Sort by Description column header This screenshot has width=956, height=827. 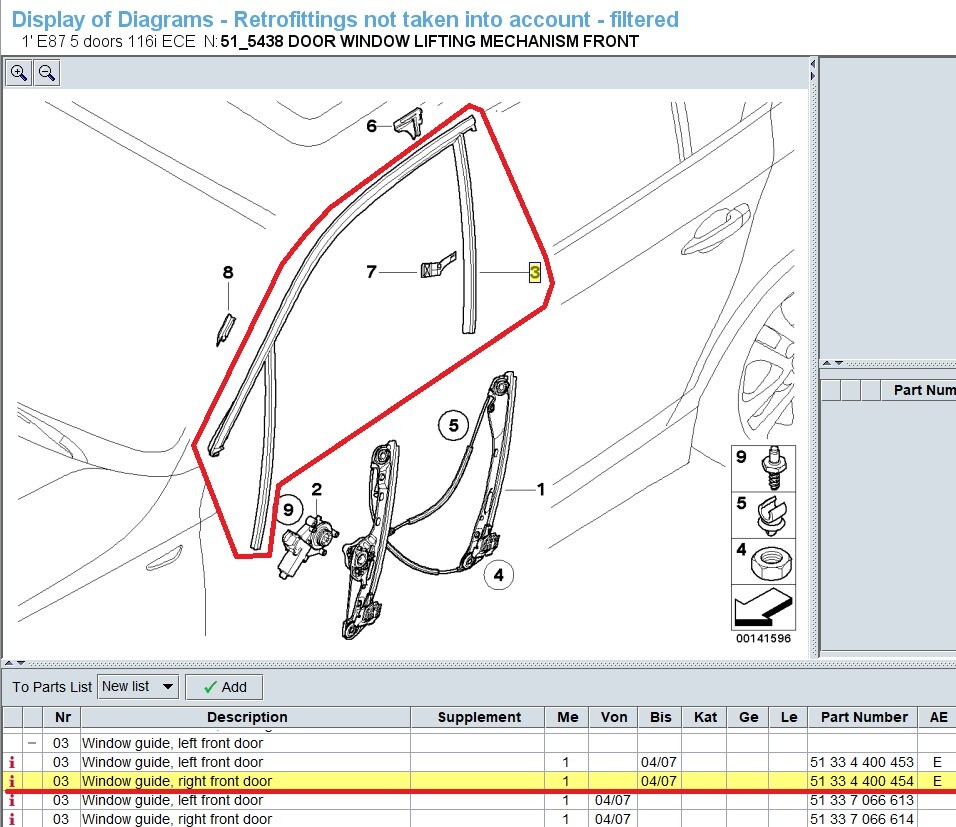[x=246, y=717]
